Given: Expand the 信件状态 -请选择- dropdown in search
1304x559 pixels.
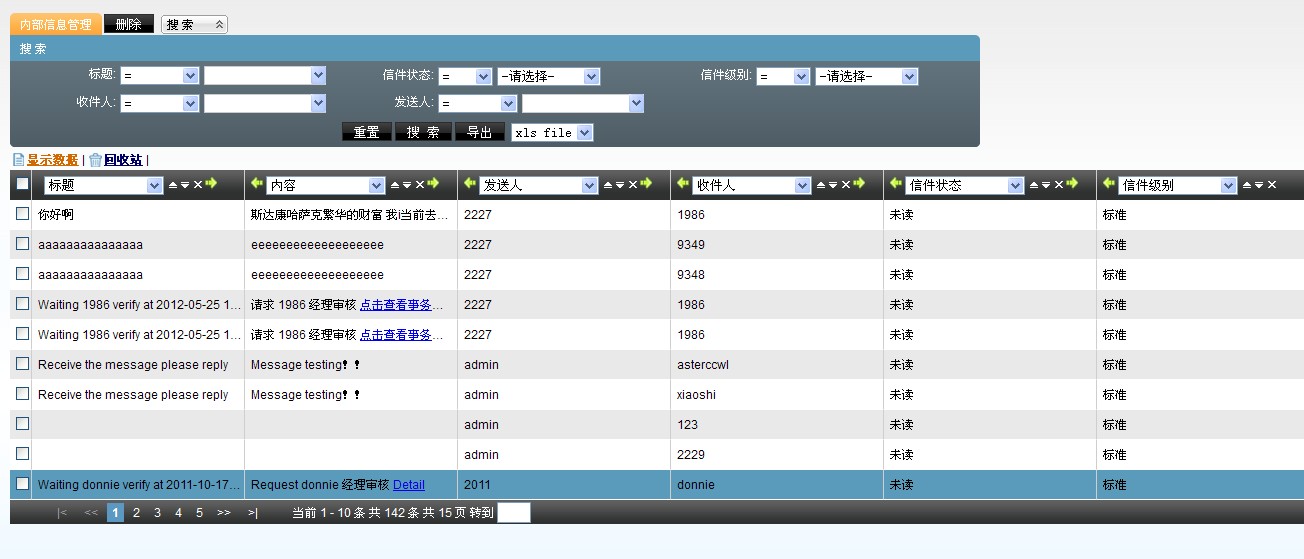Looking at the screenshot, I should [x=590, y=77].
